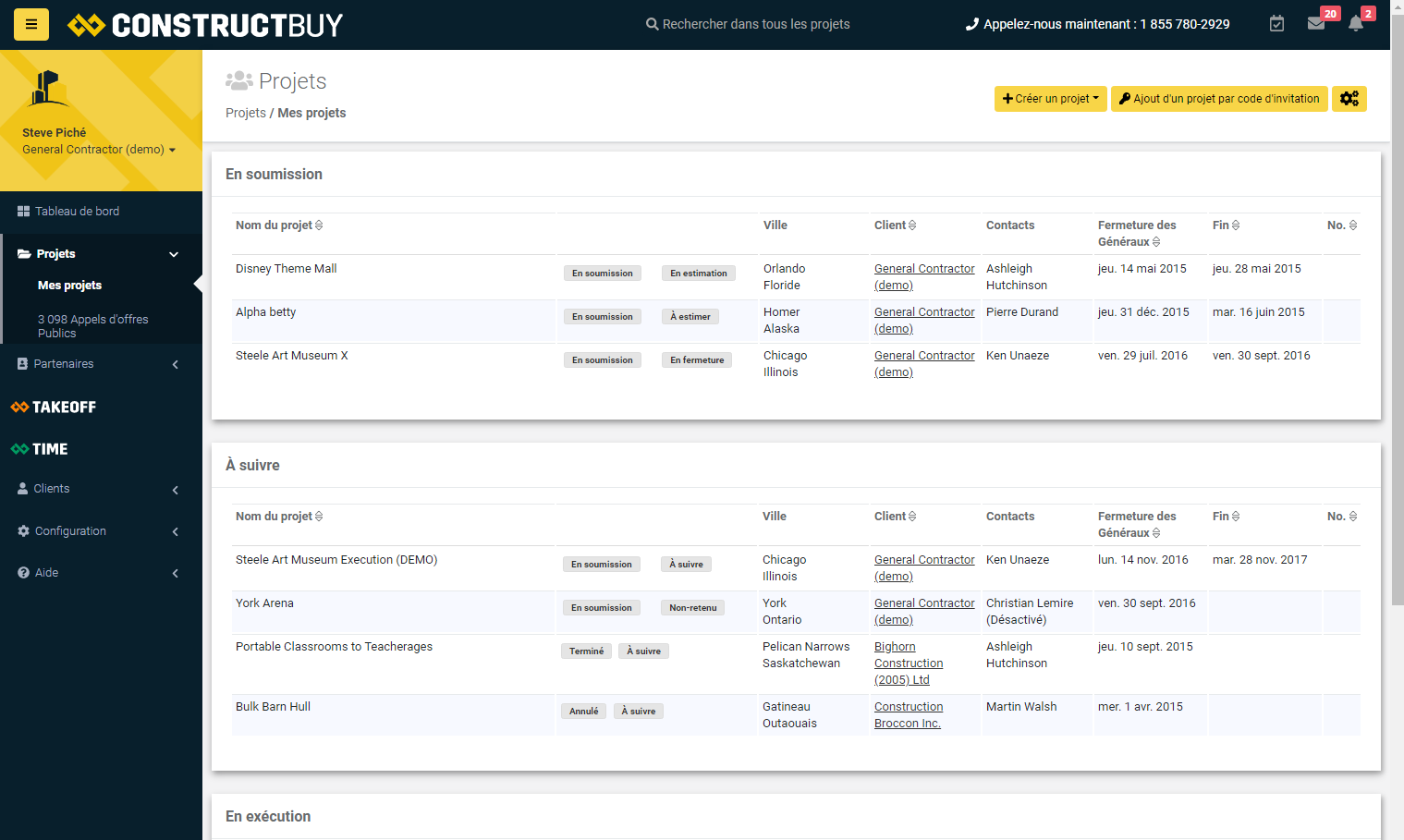Open the TIME module
1404x840 pixels.
pos(40,449)
